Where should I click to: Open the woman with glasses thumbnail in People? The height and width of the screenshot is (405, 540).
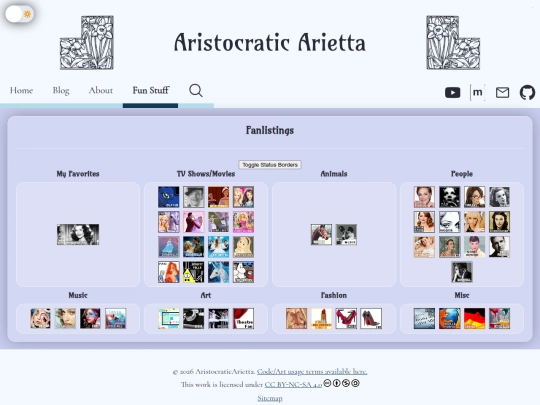coord(475,197)
